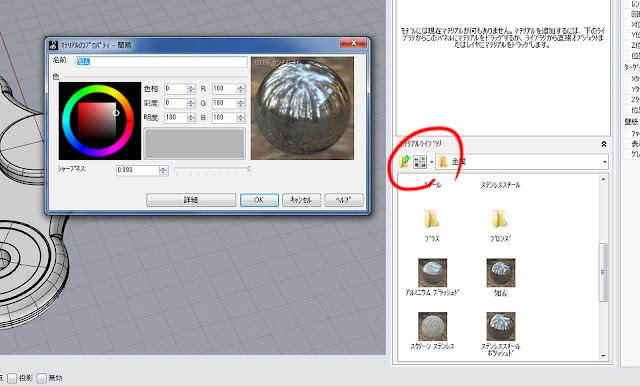Toggle the 投影 checkbox
The width and height of the screenshot is (640, 386).
[12, 378]
